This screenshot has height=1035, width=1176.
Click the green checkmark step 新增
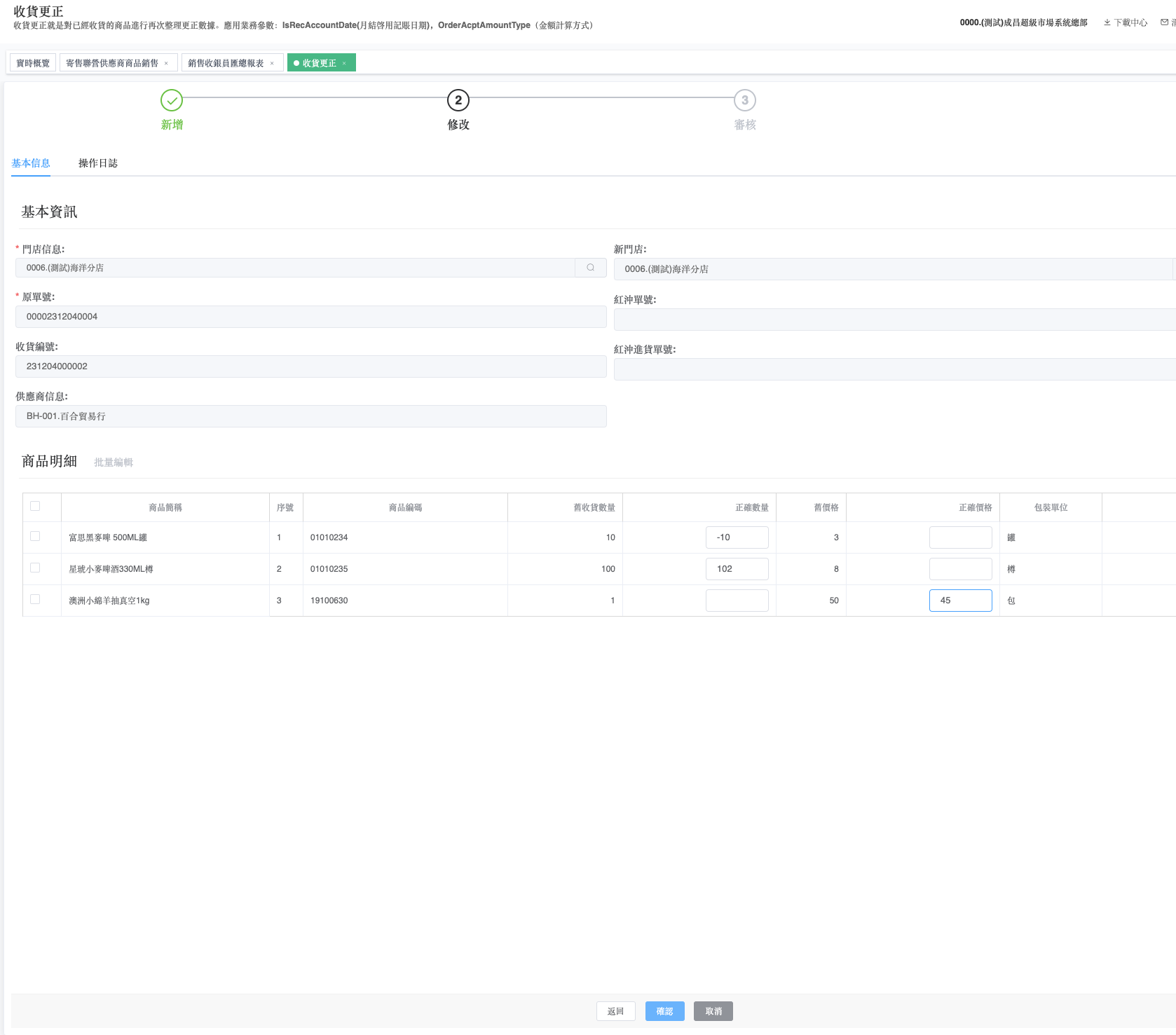tap(172, 100)
